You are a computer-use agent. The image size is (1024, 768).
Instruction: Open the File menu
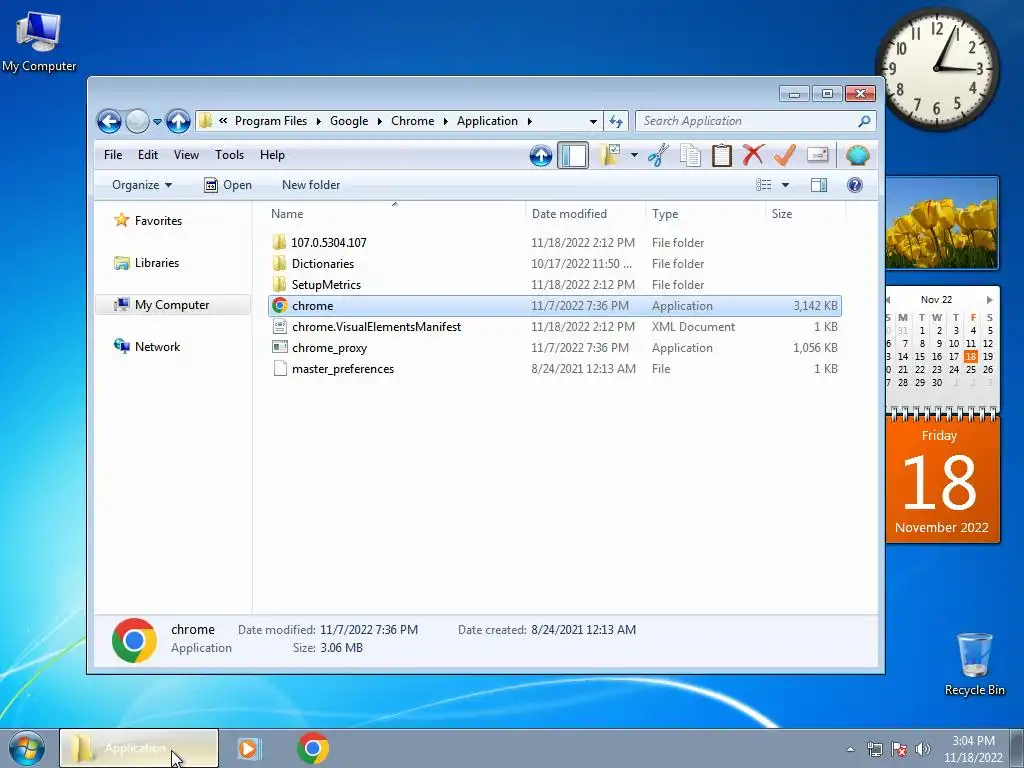click(x=113, y=155)
